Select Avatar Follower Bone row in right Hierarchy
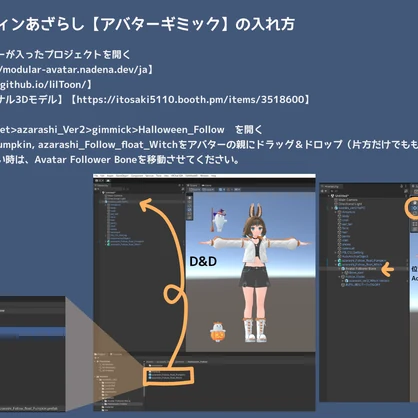Image resolution: width=418 pixels, height=418 pixels. [x=364, y=269]
